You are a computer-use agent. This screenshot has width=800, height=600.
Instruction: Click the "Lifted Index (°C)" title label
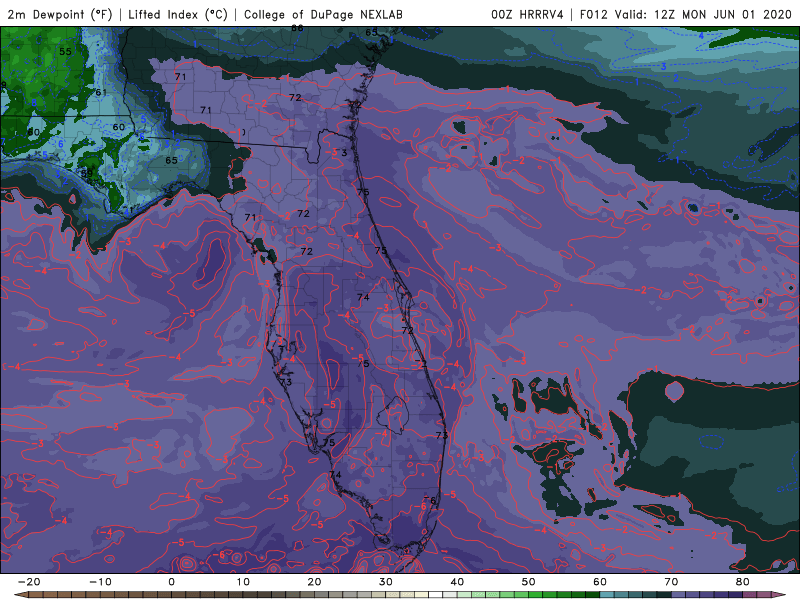click(178, 14)
